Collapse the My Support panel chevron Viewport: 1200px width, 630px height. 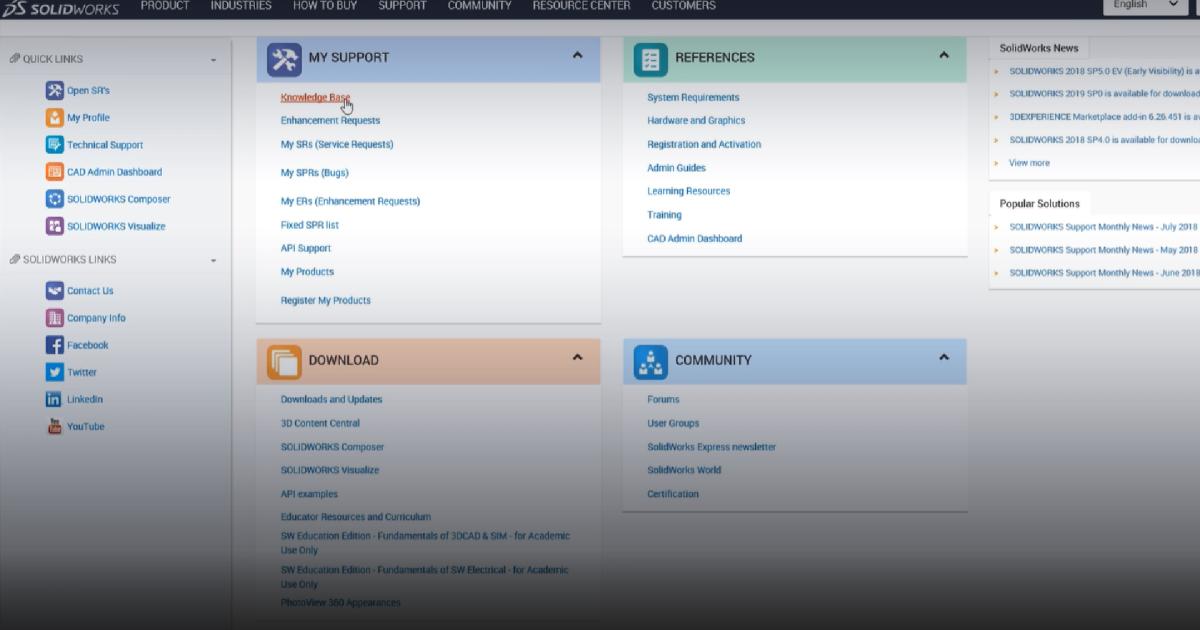pyautogui.click(x=577, y=55)
